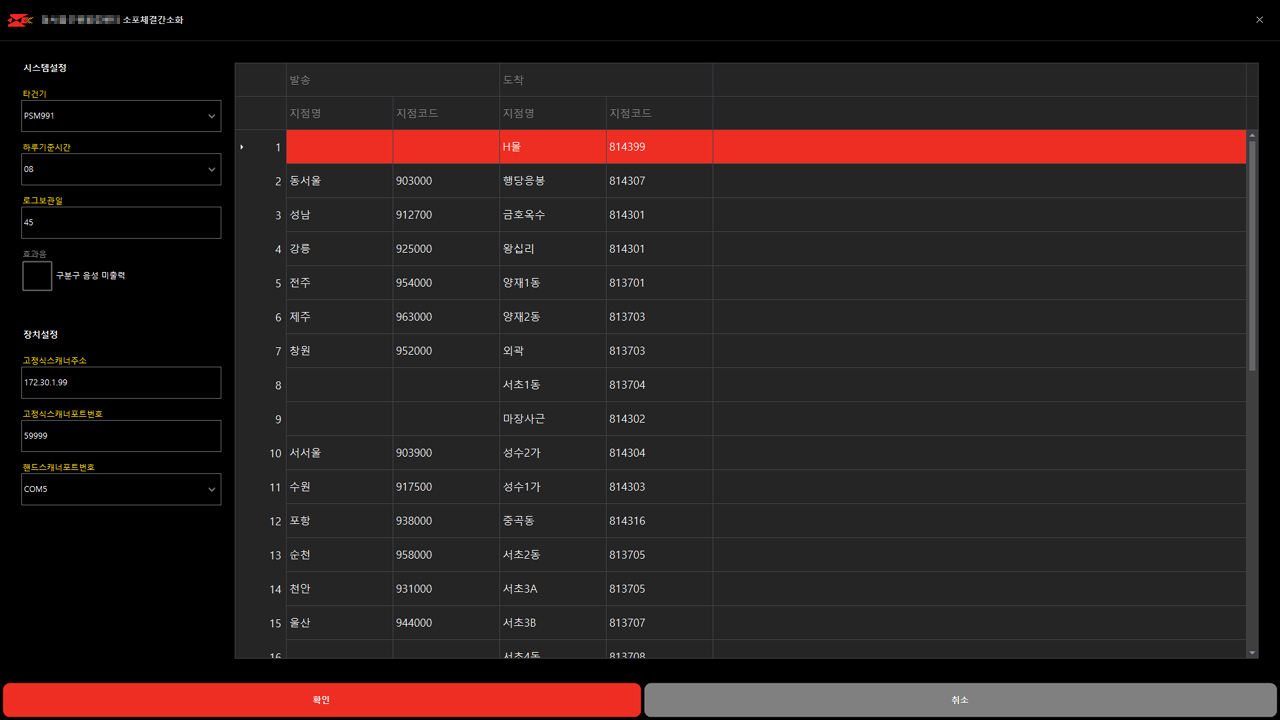
Task: Select the 마장사근 cell
Action: [x=553, y=419]
